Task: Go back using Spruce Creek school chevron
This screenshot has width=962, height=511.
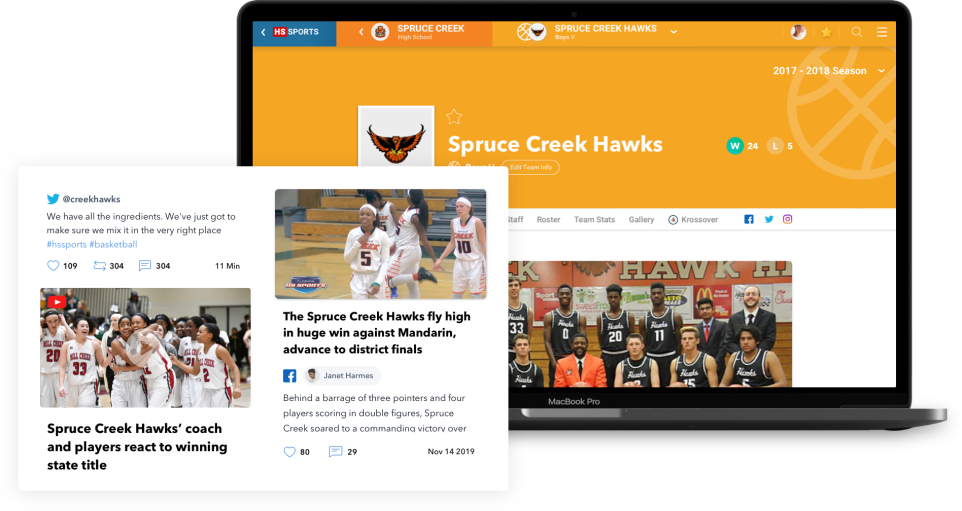Action: tap(361, 32)
